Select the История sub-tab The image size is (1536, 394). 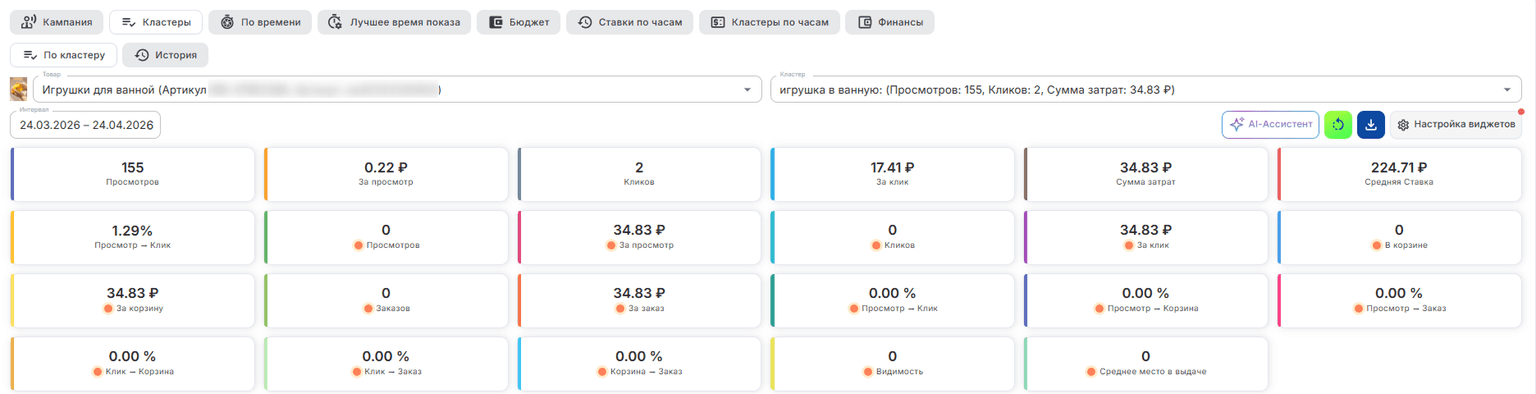coord(166,55)
